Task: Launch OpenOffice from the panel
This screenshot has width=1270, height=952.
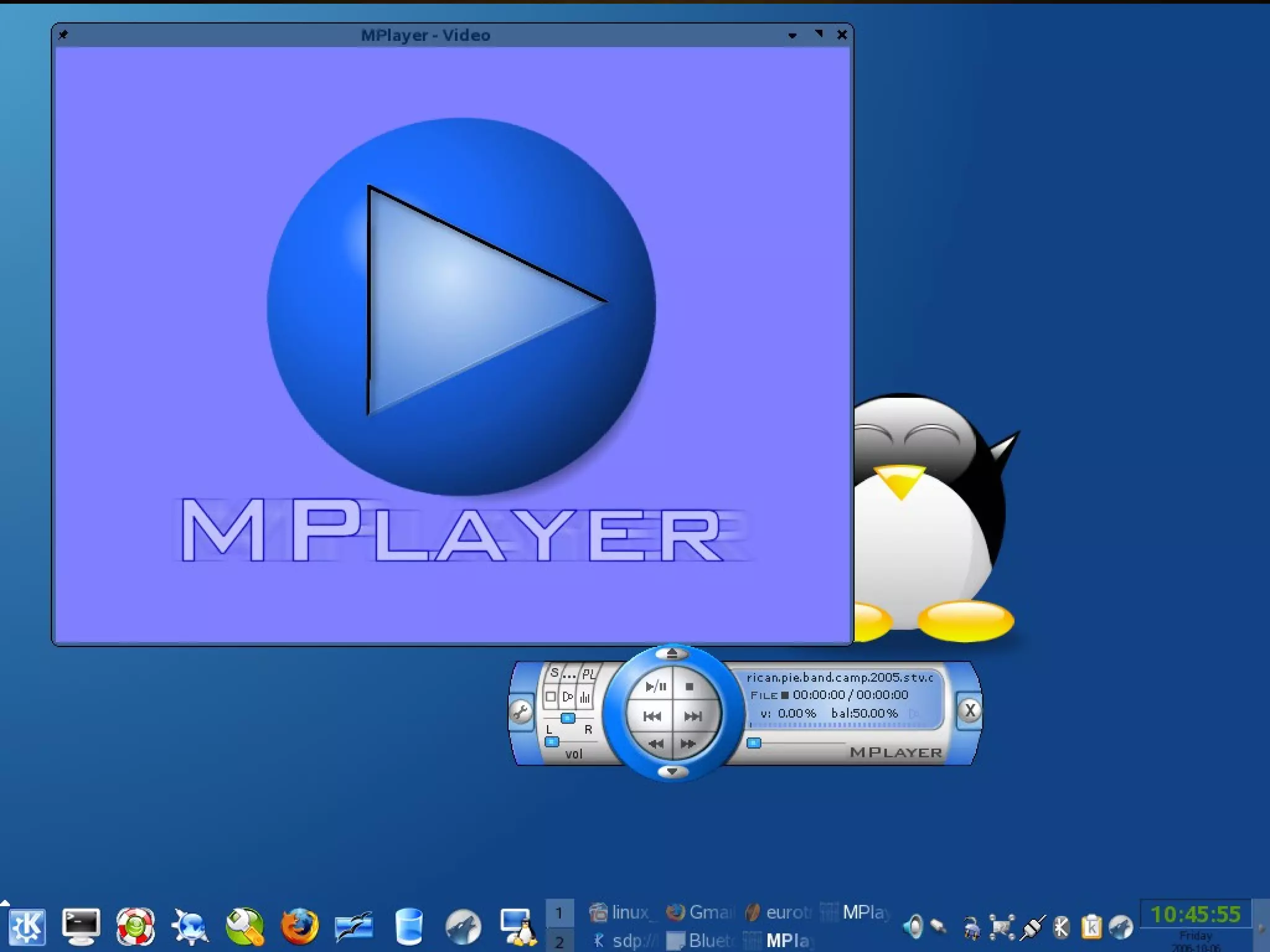Action: pos(353,927)
